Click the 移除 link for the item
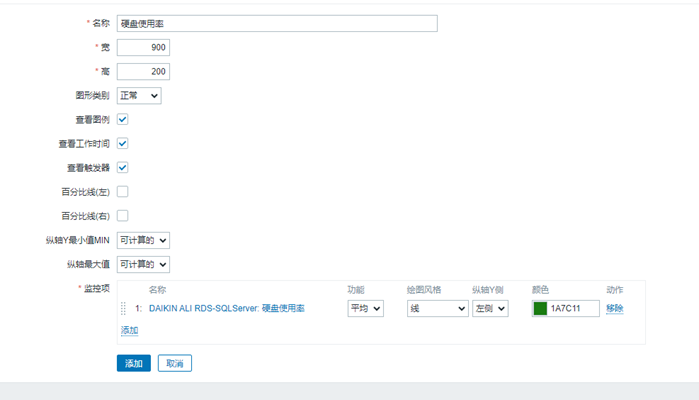The height and width of the screenshot is (400, 699). point(614,309)
